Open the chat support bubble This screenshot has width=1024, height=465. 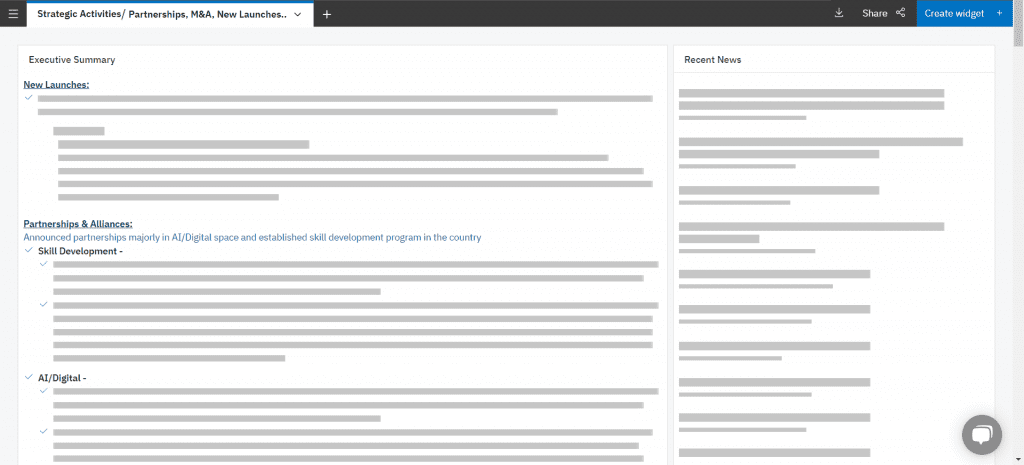point(981,434)
